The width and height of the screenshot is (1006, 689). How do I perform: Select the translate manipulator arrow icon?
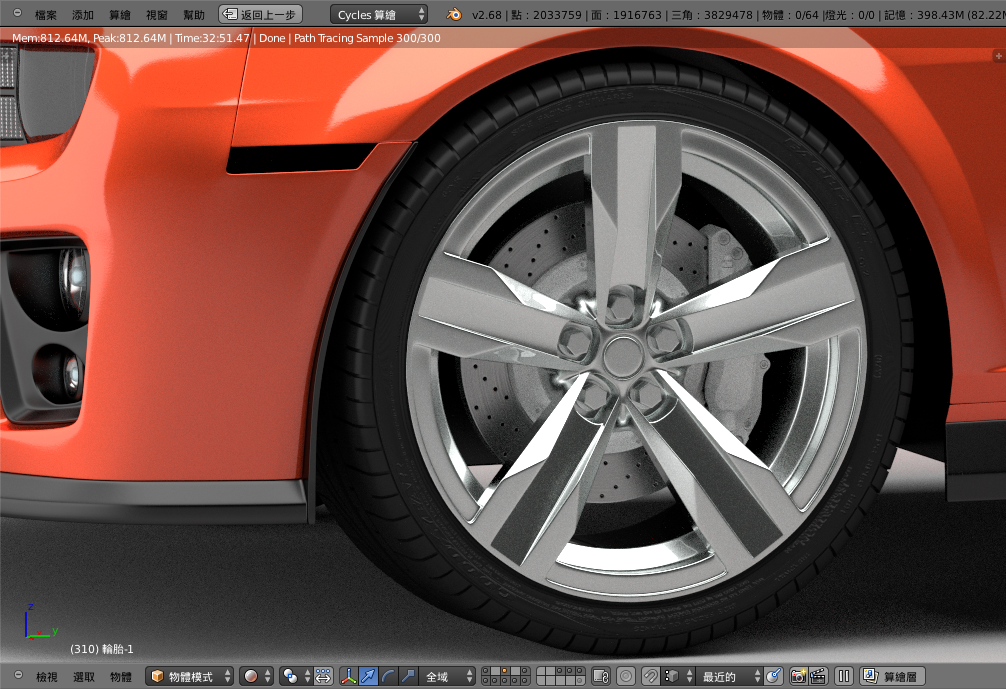(368, 677)
